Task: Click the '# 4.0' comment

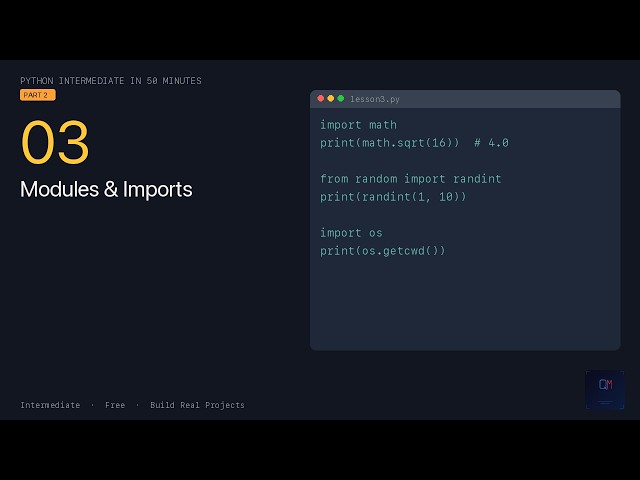Action: pos(491,143)
